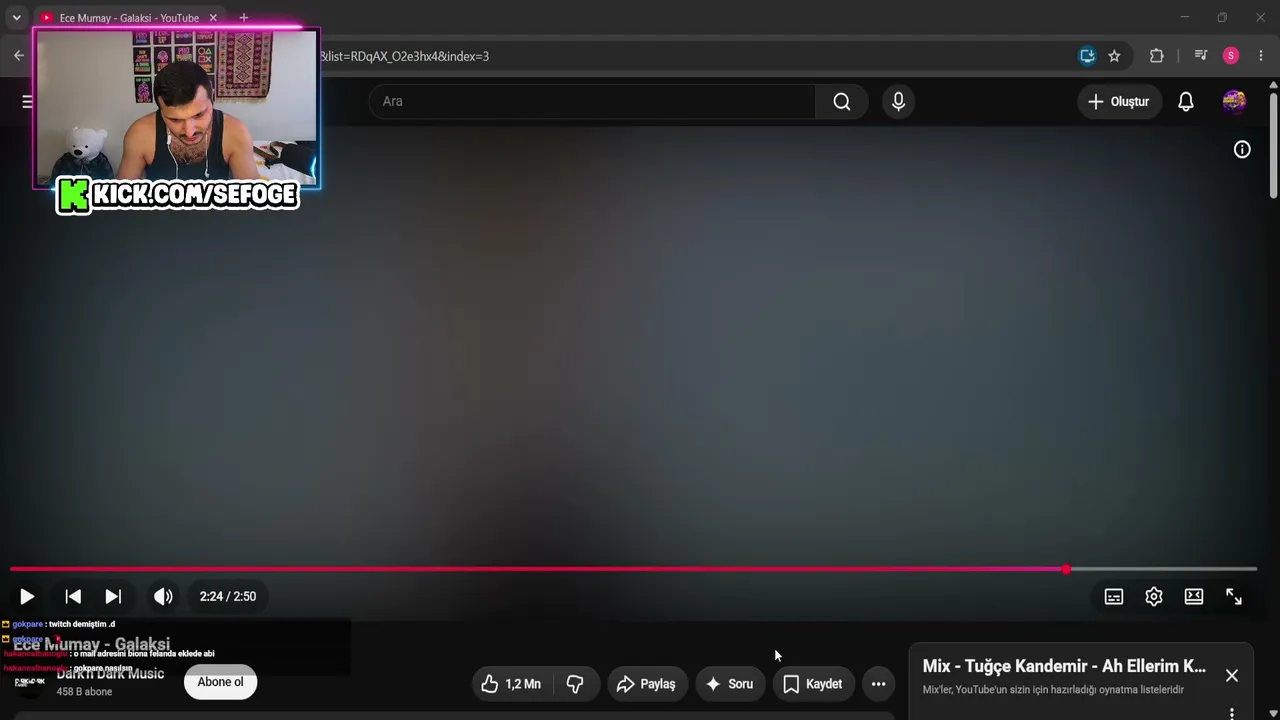The image size is (1280, 720).
Task: Subscribe with the Abone ol button
Action: (x=220, y=682)
